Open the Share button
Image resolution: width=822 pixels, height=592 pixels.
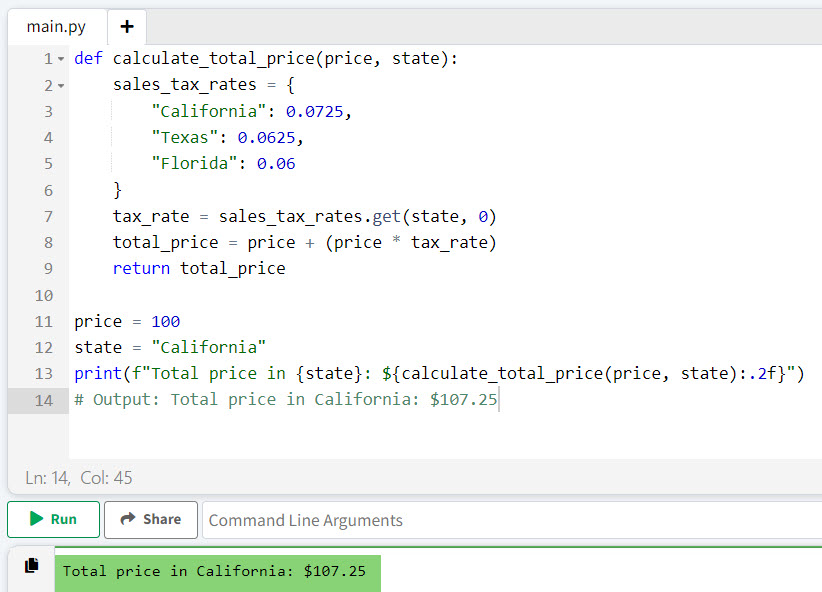151,519
